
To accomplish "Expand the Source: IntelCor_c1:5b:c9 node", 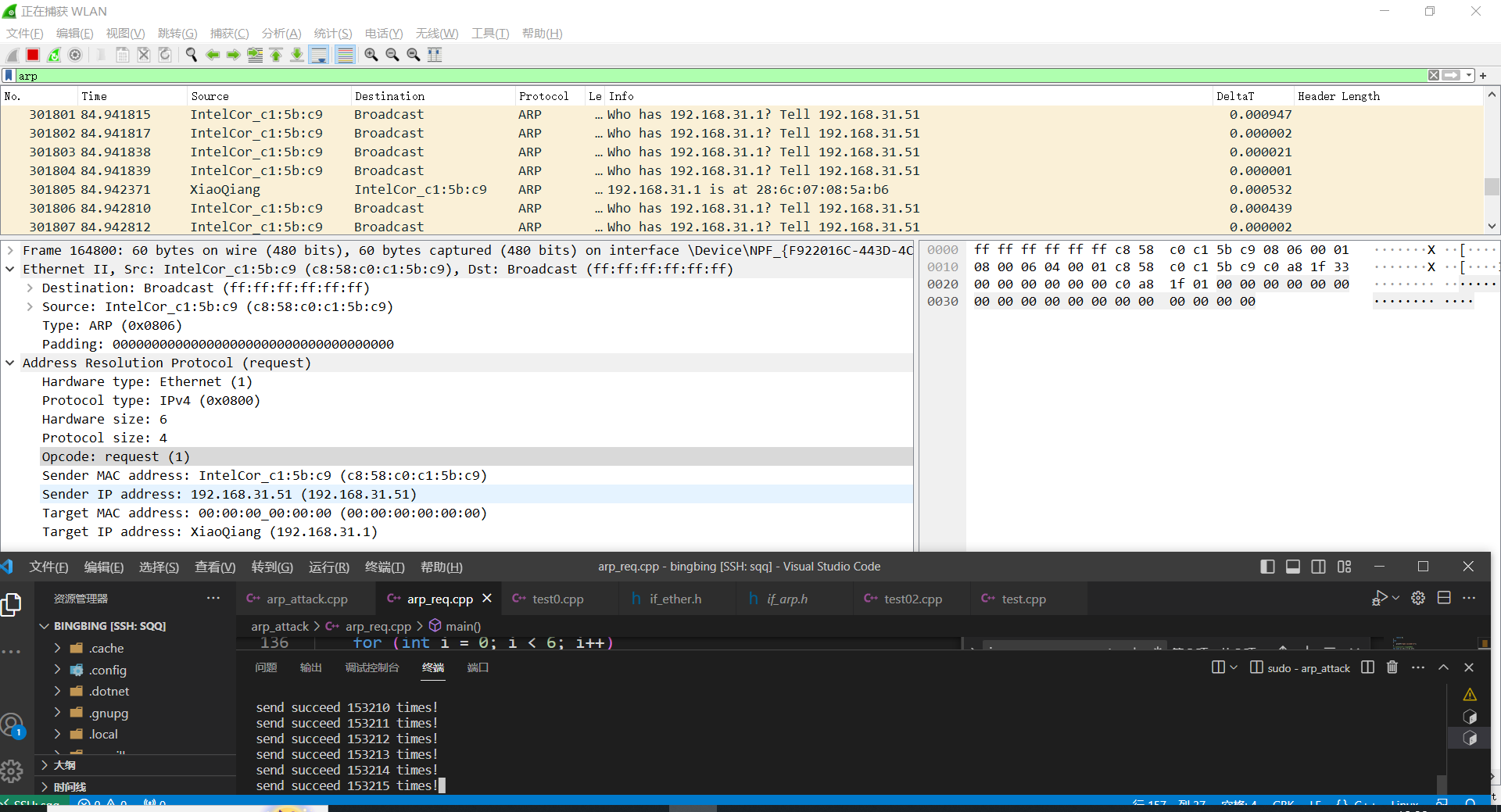I will click(x=30, y=307).
